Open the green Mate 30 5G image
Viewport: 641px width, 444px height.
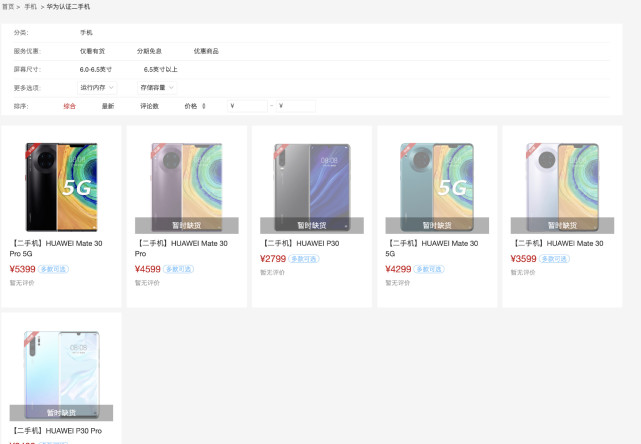click(437, 187)
